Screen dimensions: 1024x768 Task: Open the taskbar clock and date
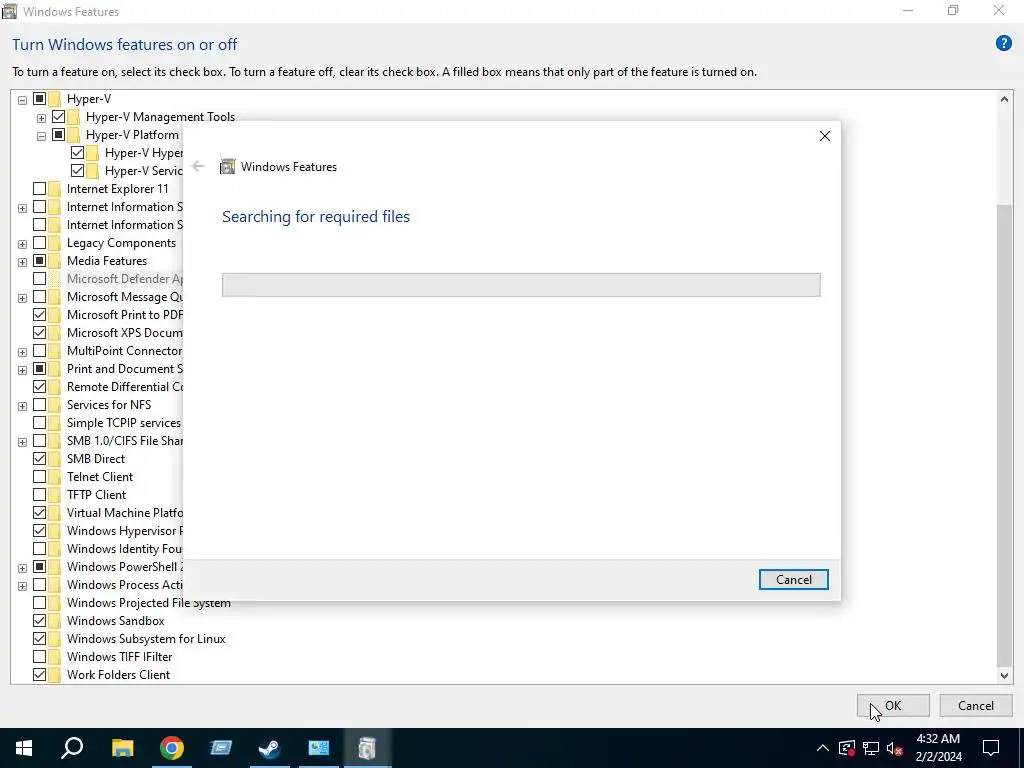click(938, 748)
